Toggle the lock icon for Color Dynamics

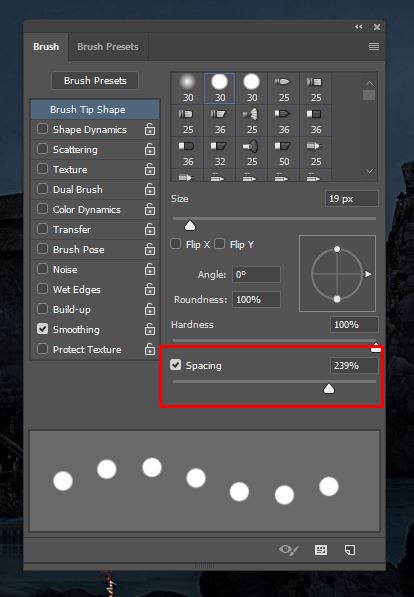[150, 209]
